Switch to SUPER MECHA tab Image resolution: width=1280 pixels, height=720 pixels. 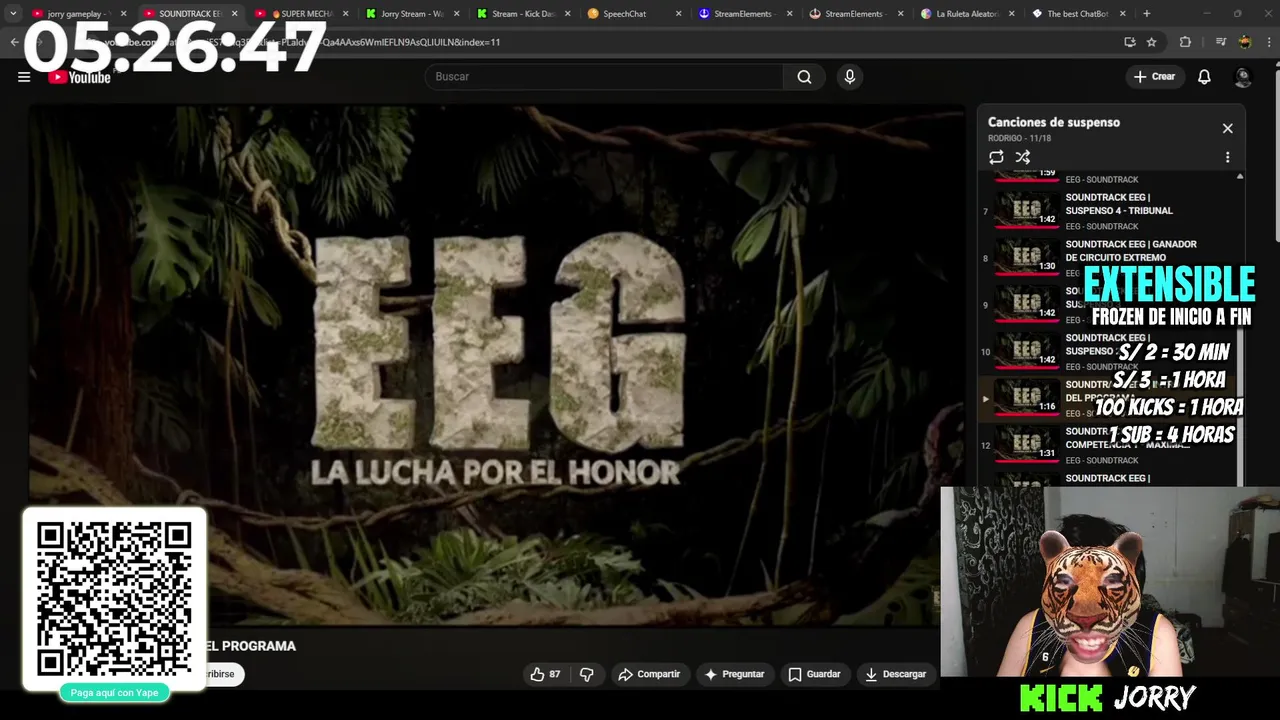(x=300, y=14)
